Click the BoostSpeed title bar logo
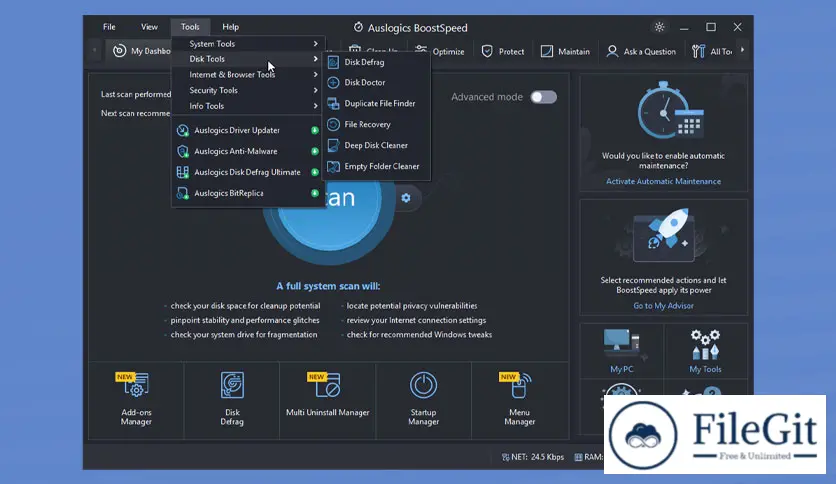 [358, 27]
